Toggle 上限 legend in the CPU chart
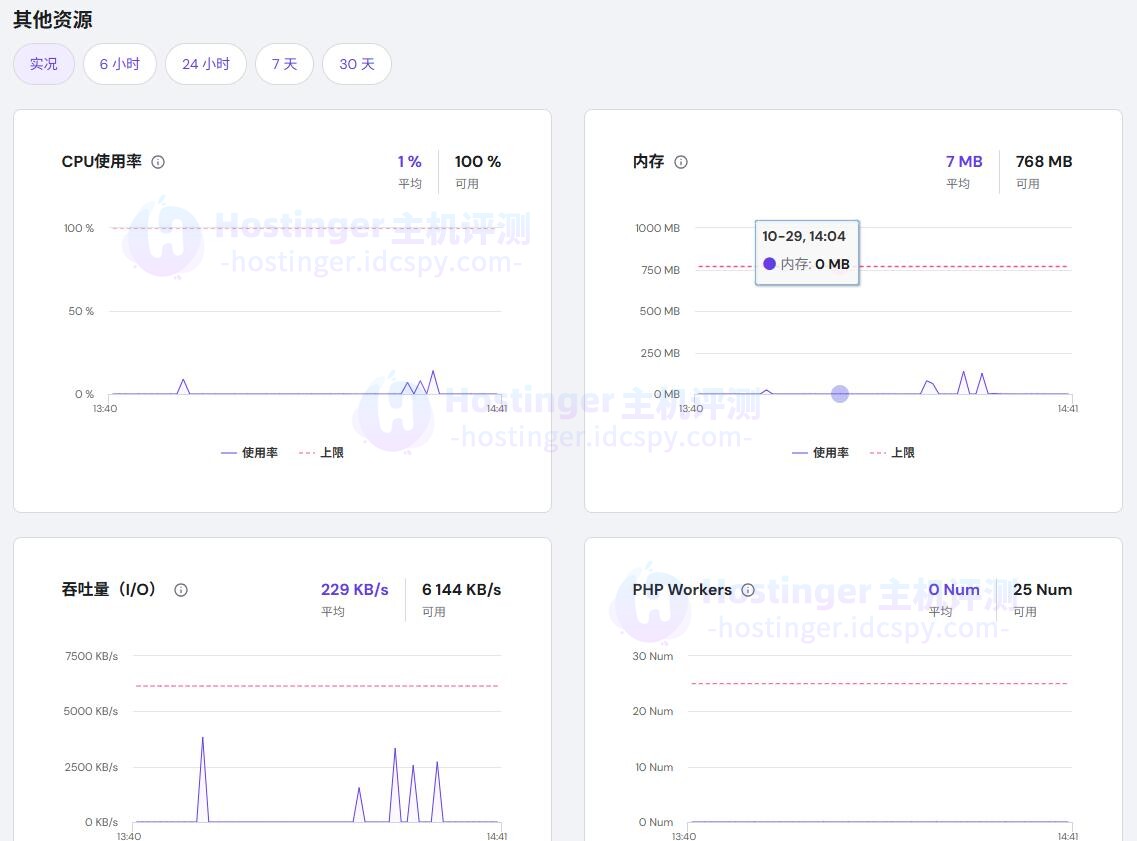Image resolution: width=1137 pixels, height=841 pixels. click(322, 453)
